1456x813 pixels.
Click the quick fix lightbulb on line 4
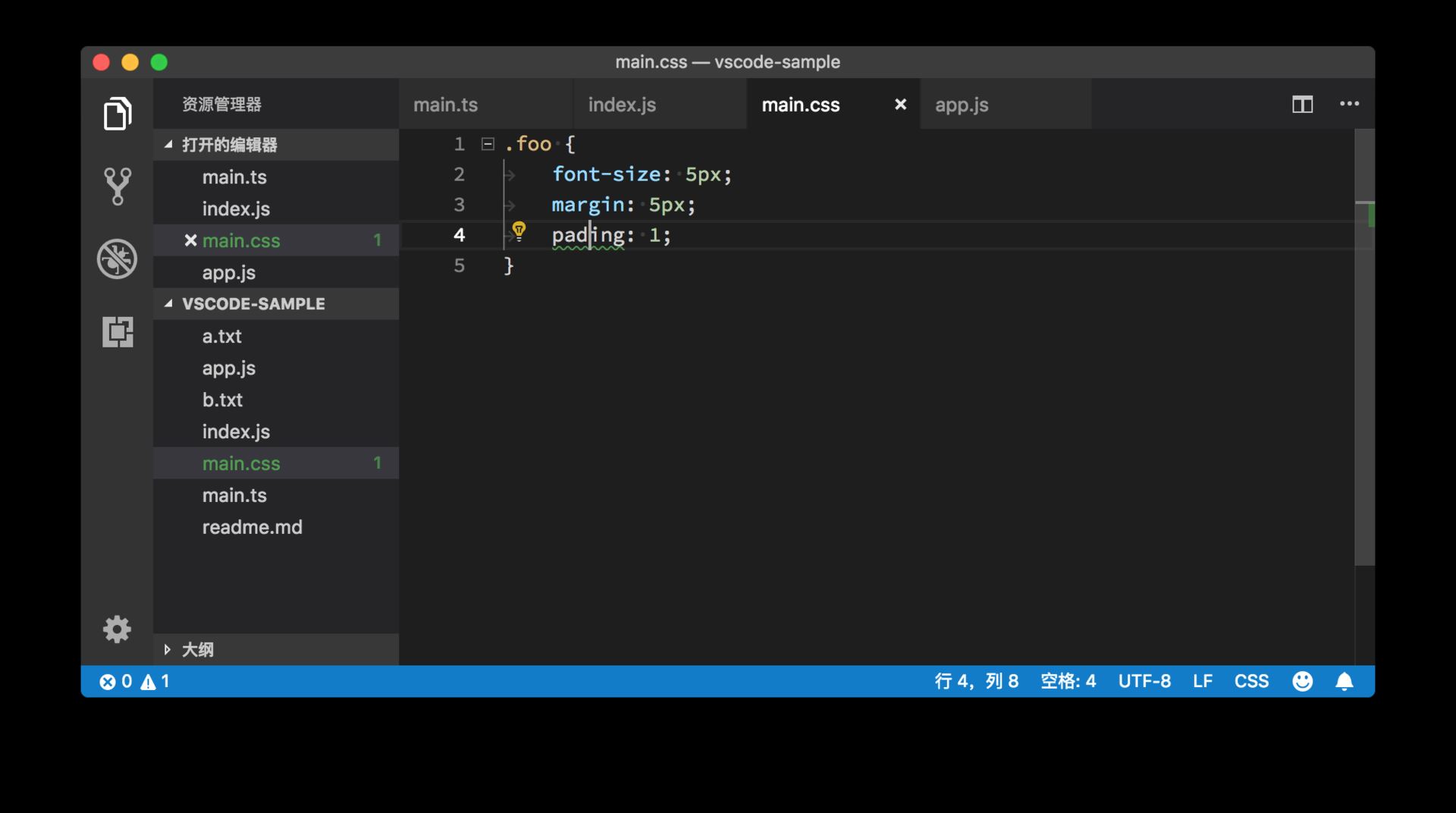[520, 230]
